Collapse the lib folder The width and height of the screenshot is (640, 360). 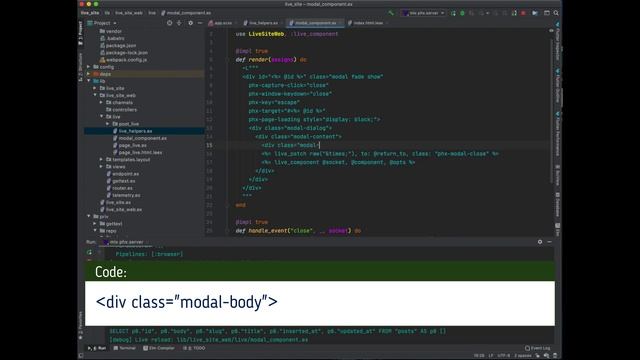[x=89, y=81]
